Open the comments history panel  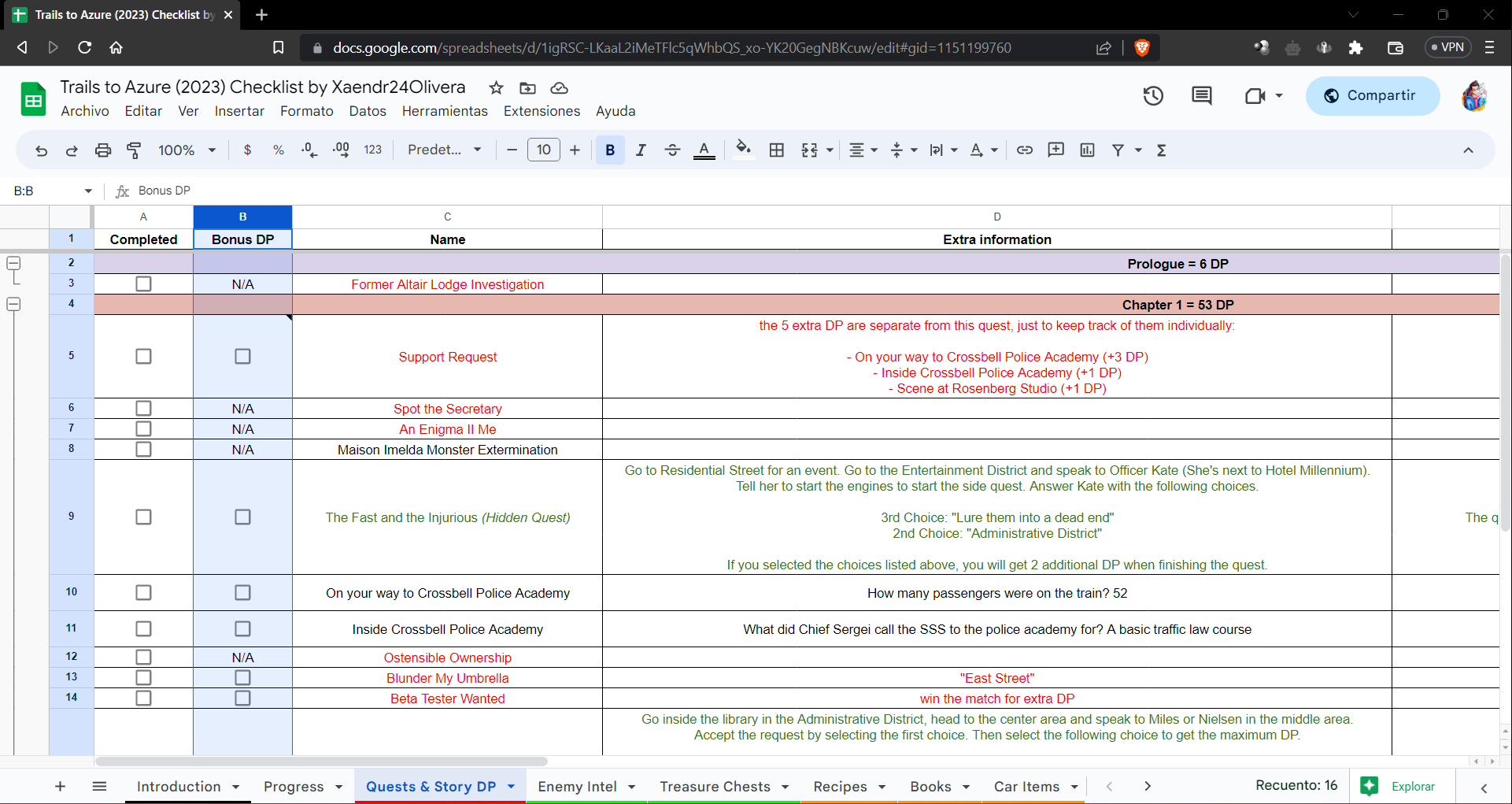[x=1202, y=96]
